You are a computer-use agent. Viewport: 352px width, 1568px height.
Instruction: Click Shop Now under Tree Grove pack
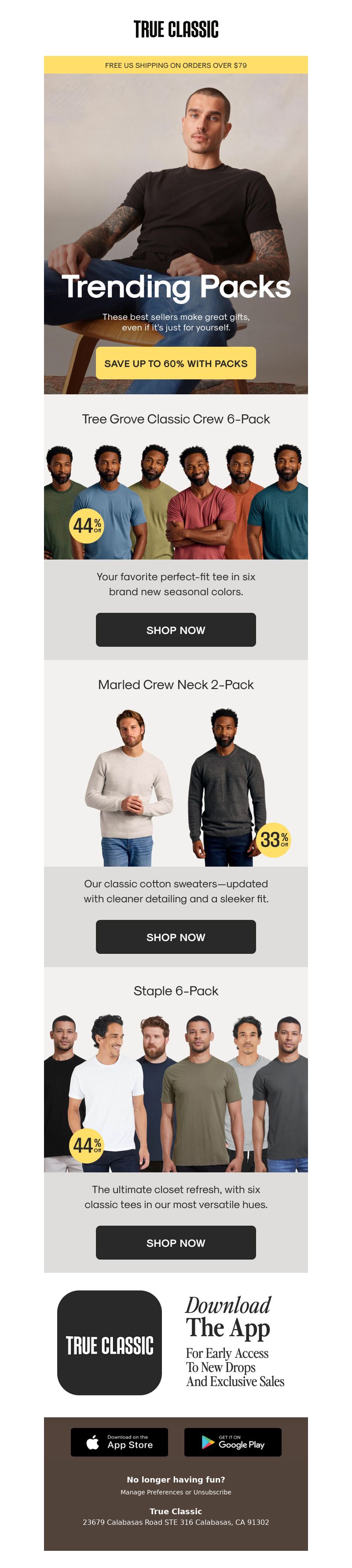(176, 630)
